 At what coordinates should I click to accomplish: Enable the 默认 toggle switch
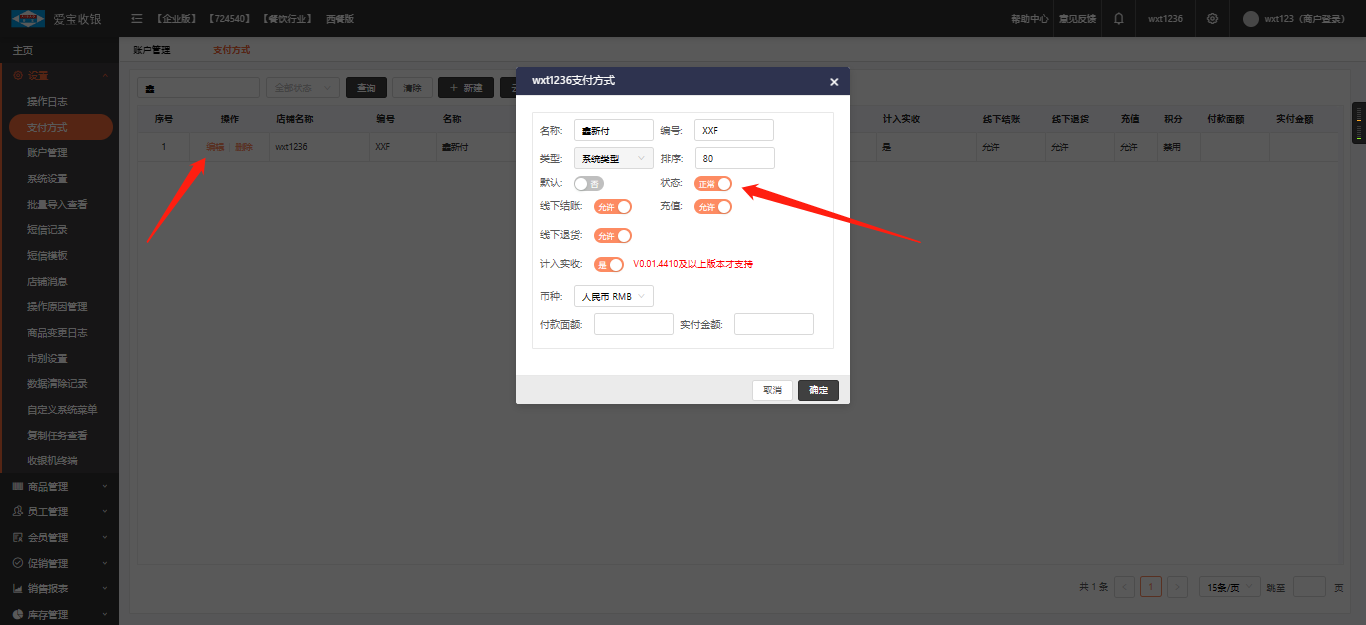tap(588, 184)
